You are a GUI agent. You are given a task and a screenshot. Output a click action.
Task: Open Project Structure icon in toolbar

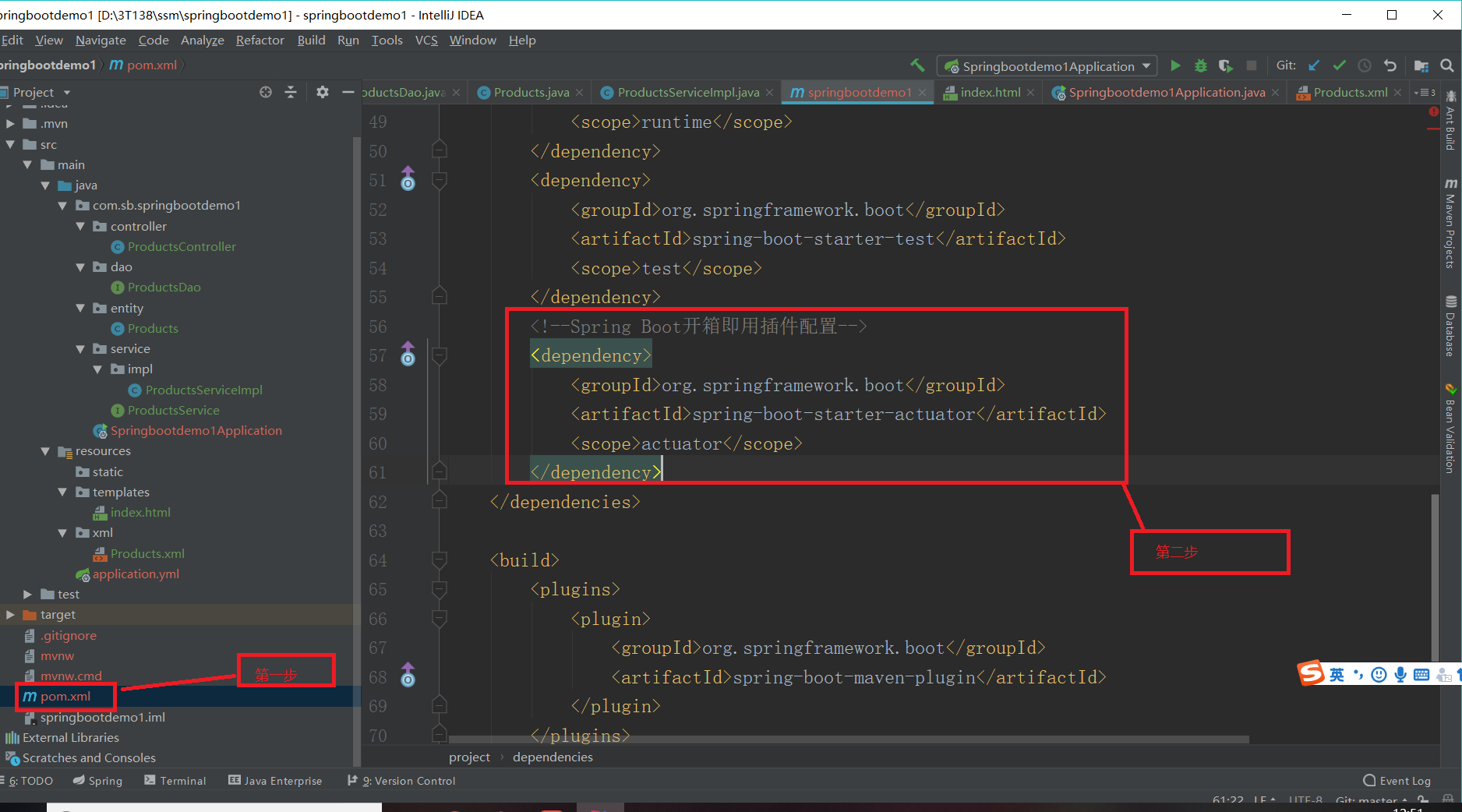(1421, 65)
